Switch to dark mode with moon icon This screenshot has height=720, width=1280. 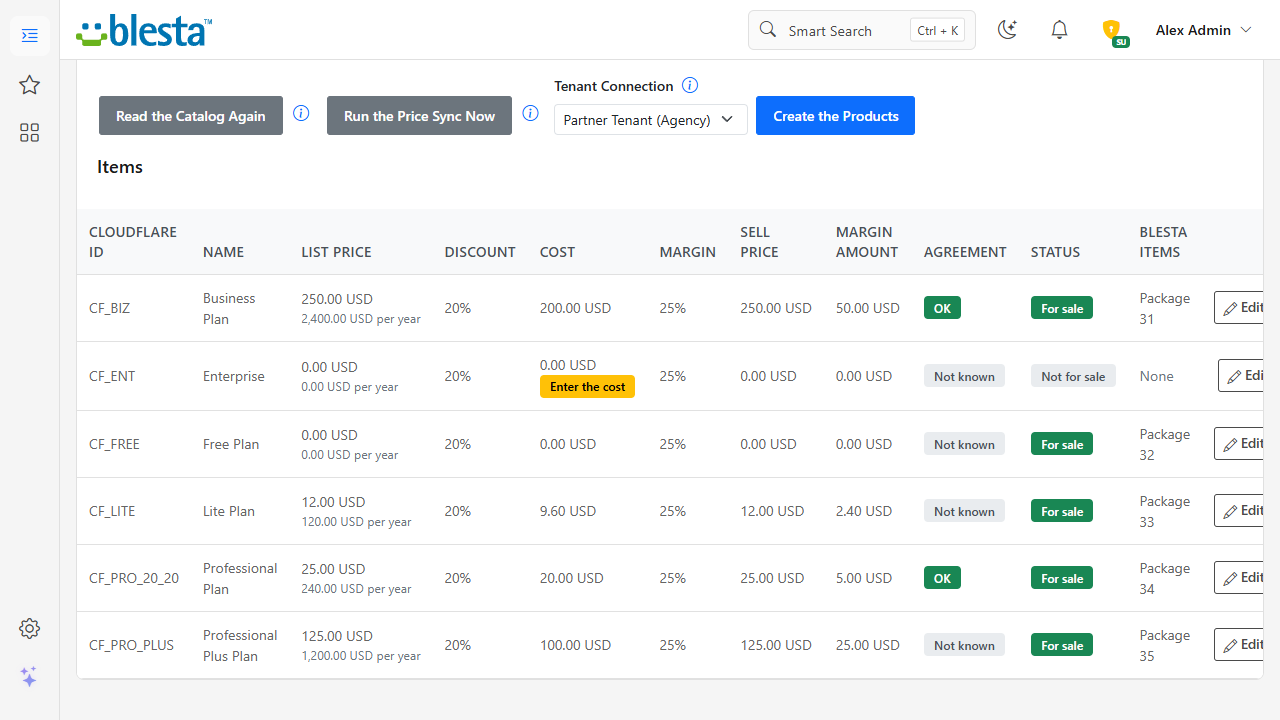(x=1008, y=30)
